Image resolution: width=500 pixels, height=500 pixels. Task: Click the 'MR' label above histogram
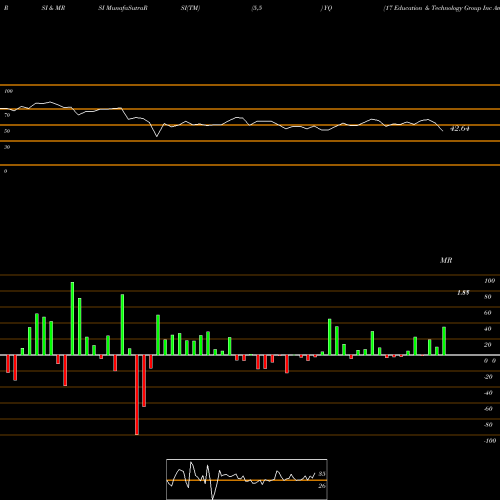click(x=446, y=260)
